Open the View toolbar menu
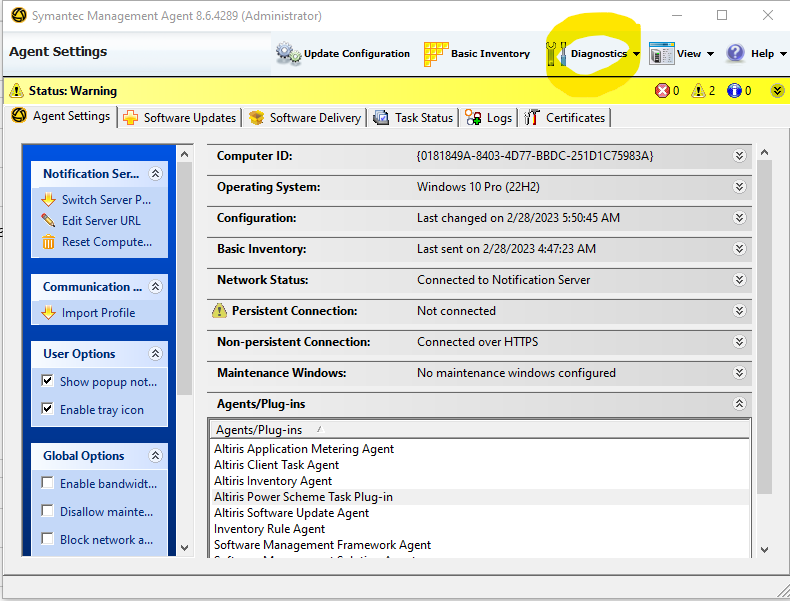 click(x=681, y=54)
